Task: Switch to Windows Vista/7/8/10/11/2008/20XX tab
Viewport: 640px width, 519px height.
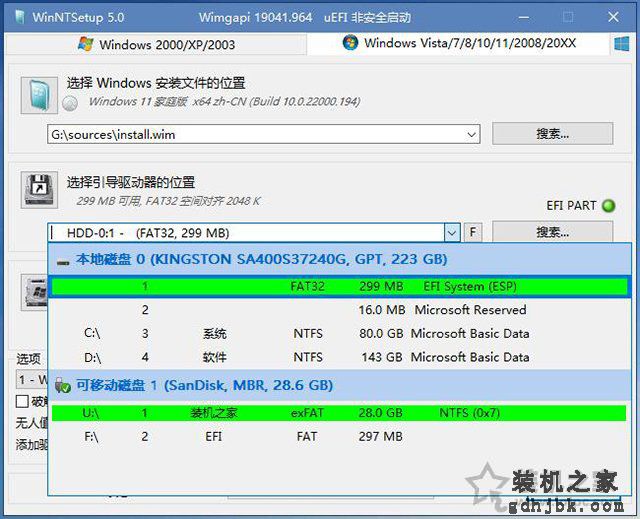Action: coord(458,43)
